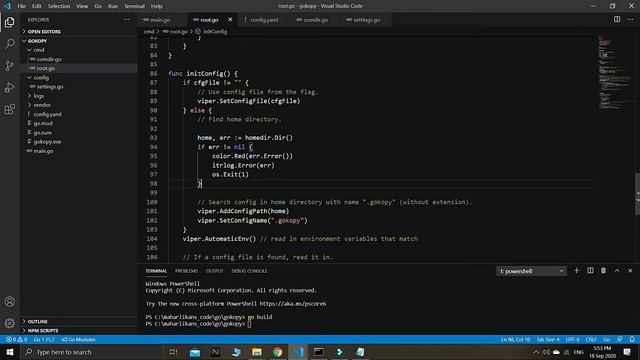Click Go 1.15.2 version in status bar
Screen dimensions: 640x360
(44, 339)
